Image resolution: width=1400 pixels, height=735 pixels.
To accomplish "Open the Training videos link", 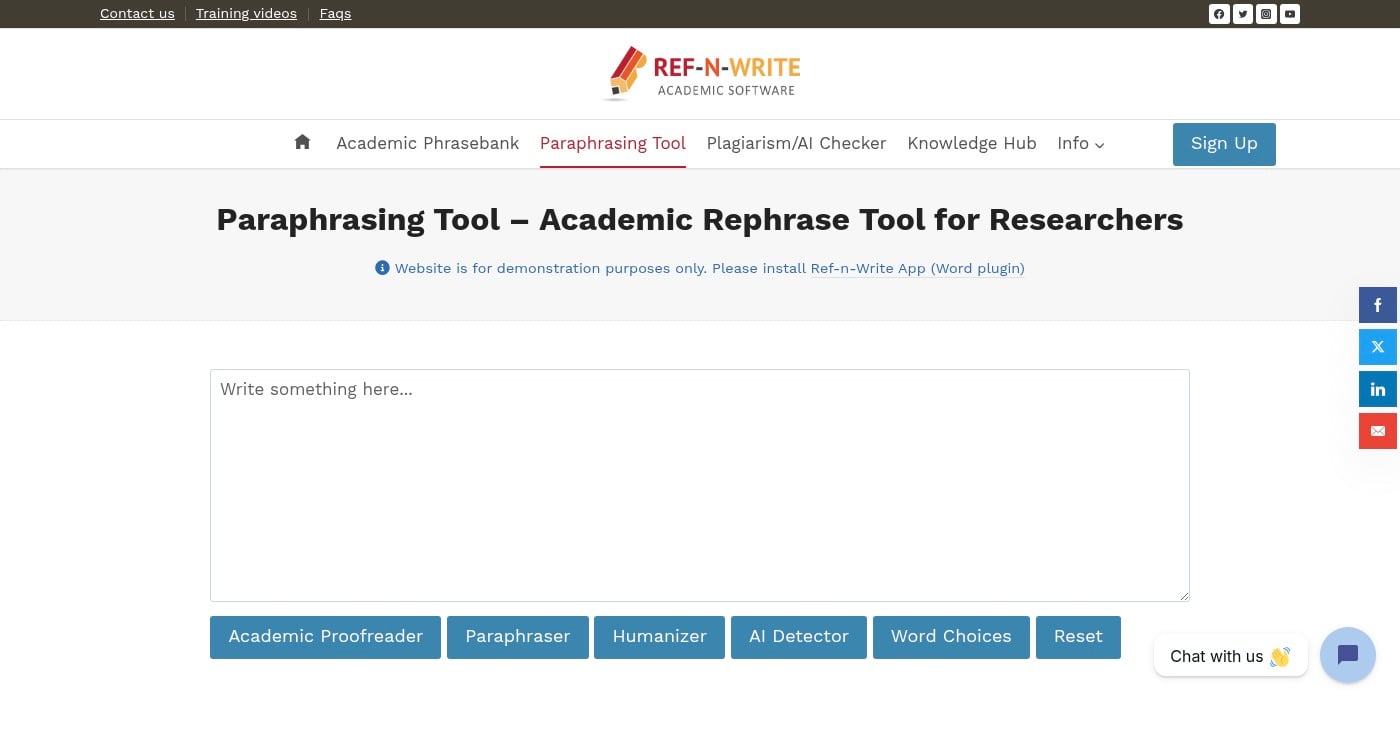I will coord(246,13).
